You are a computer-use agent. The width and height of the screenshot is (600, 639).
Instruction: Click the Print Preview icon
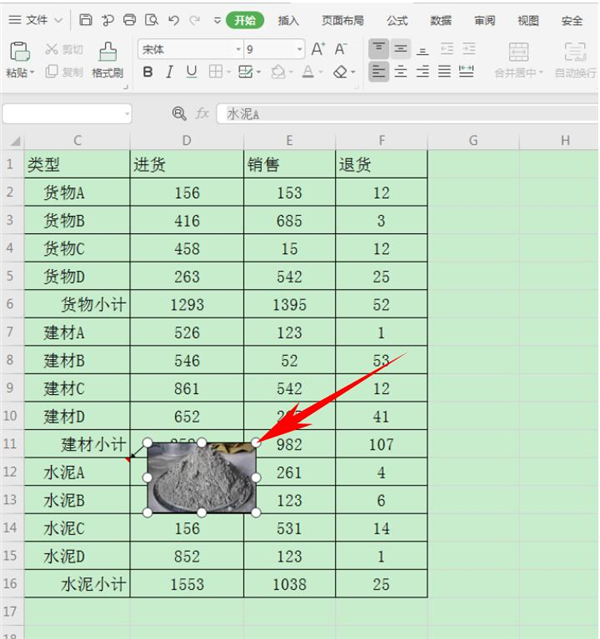[151, 20]
